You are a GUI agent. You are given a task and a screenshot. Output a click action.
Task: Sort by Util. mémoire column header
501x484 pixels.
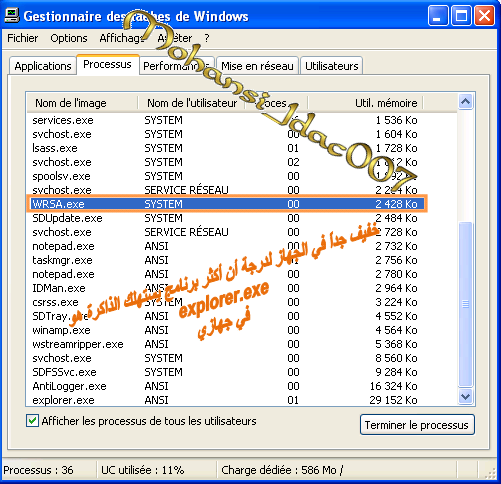365,103
